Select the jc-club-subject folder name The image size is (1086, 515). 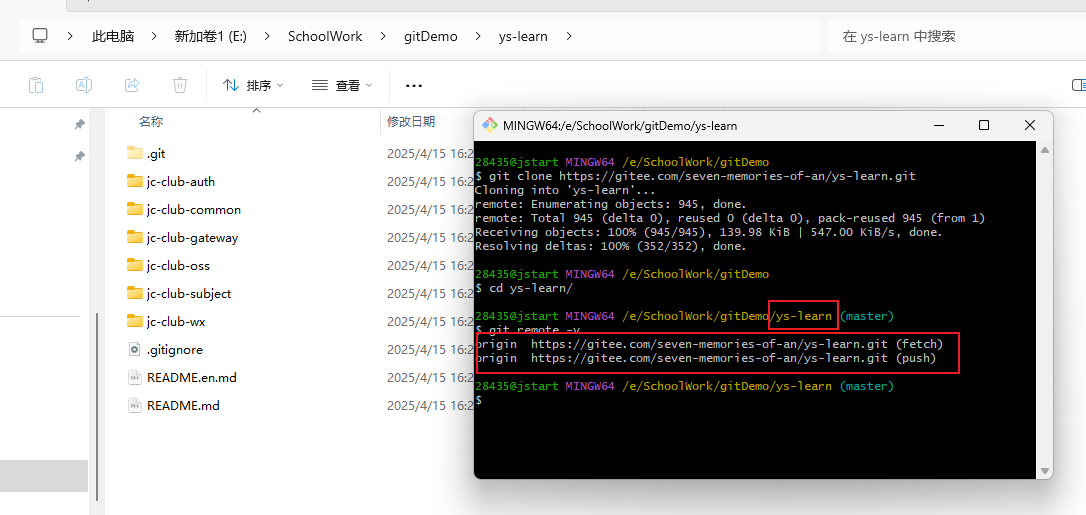189,293
